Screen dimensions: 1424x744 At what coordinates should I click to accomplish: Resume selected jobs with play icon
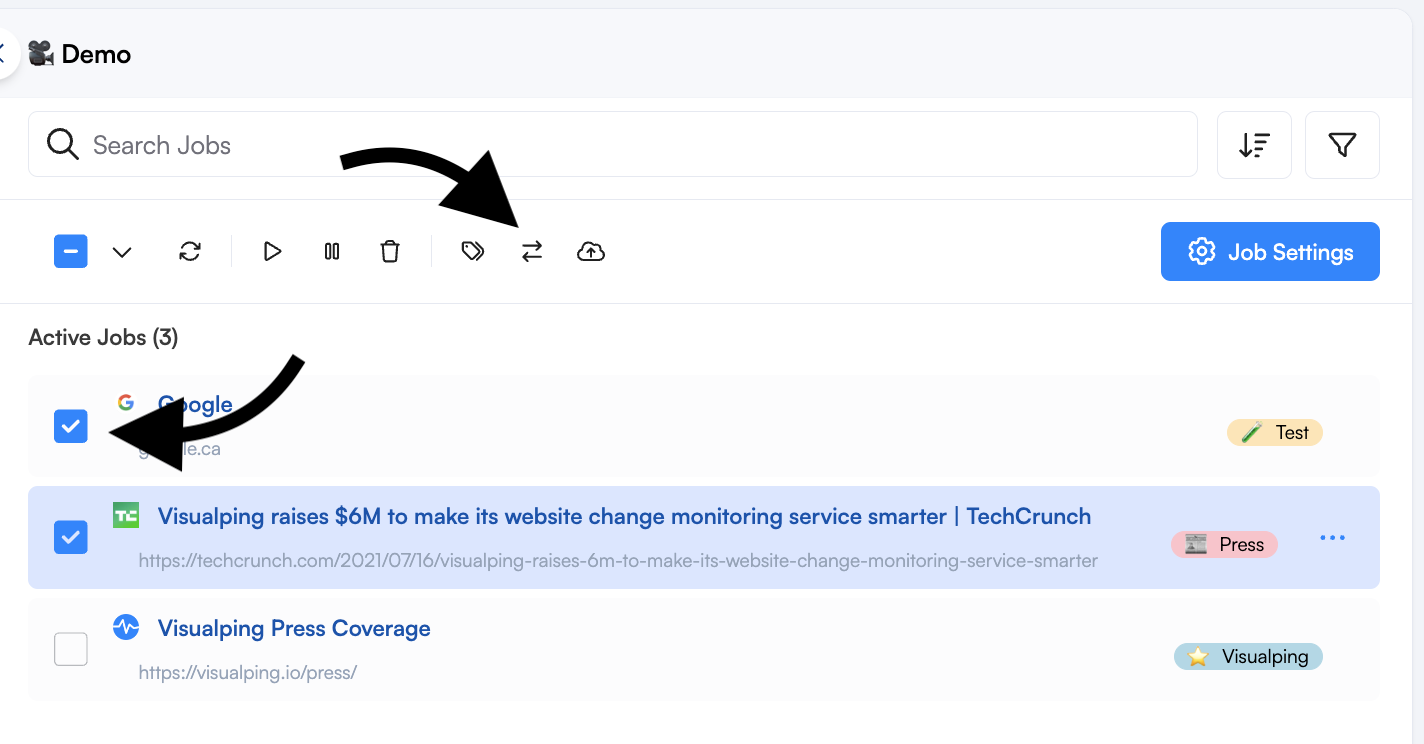[272, 251]
